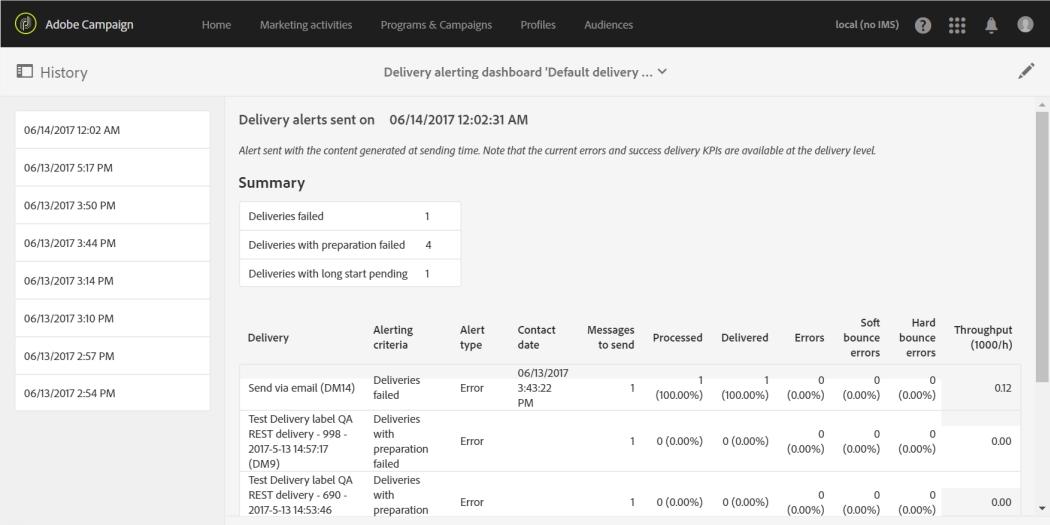Open the user profile avatar
The width and height of the screenshot is (1050, 525).
click(x=1025, y=25)
